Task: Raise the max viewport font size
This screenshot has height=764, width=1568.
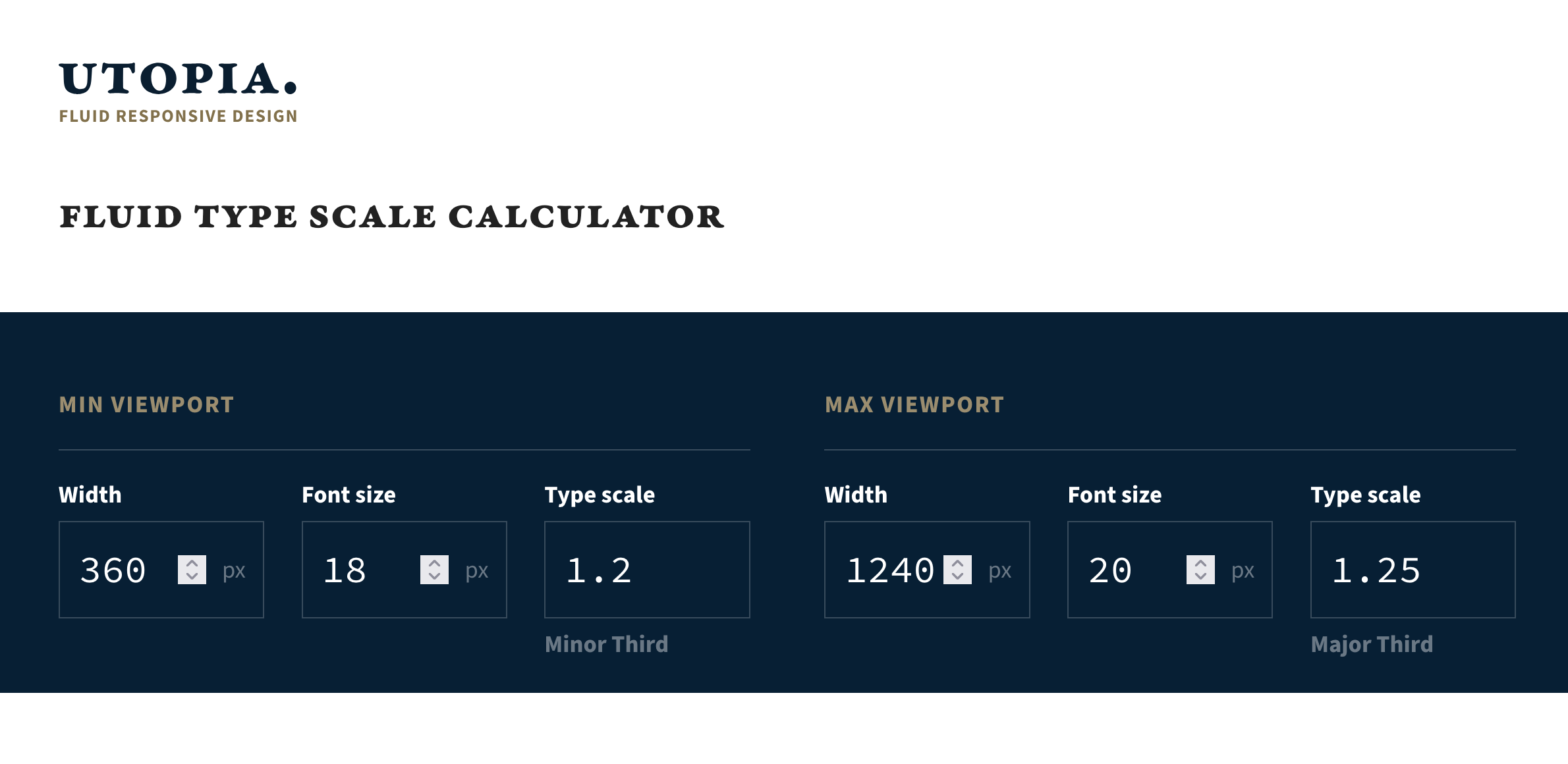Action: click(1200, 563)
